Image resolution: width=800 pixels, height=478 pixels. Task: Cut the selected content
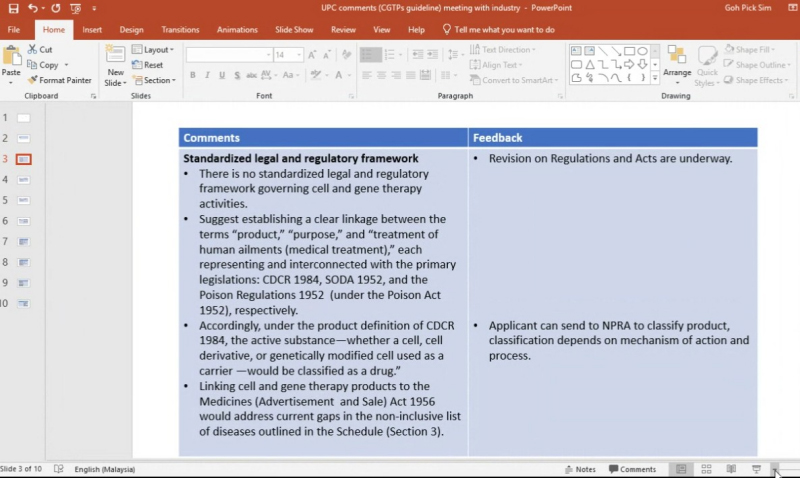point(40,49)
